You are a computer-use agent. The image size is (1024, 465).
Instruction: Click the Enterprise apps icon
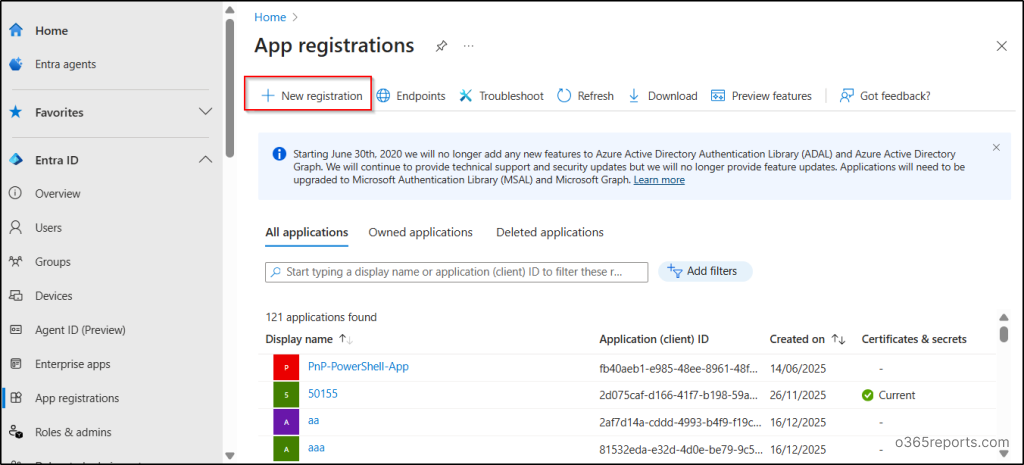[16, 364]
